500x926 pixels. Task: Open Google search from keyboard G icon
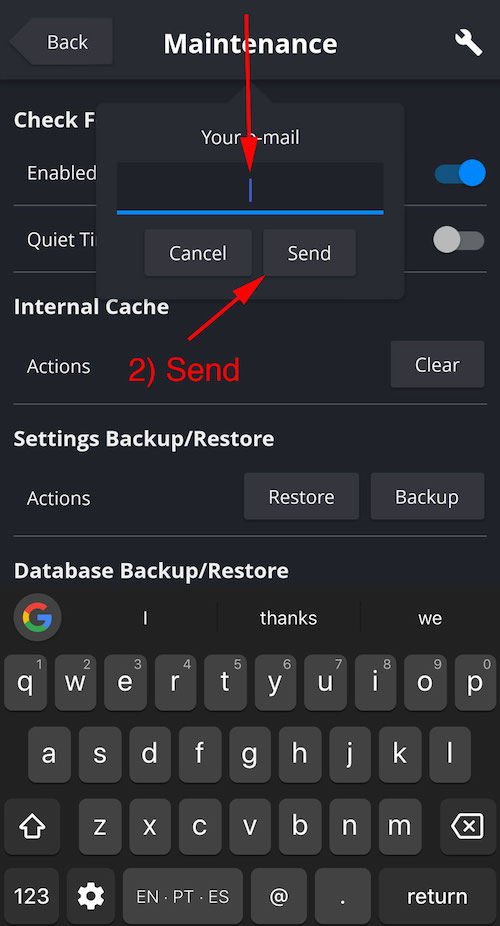[37, 618]
